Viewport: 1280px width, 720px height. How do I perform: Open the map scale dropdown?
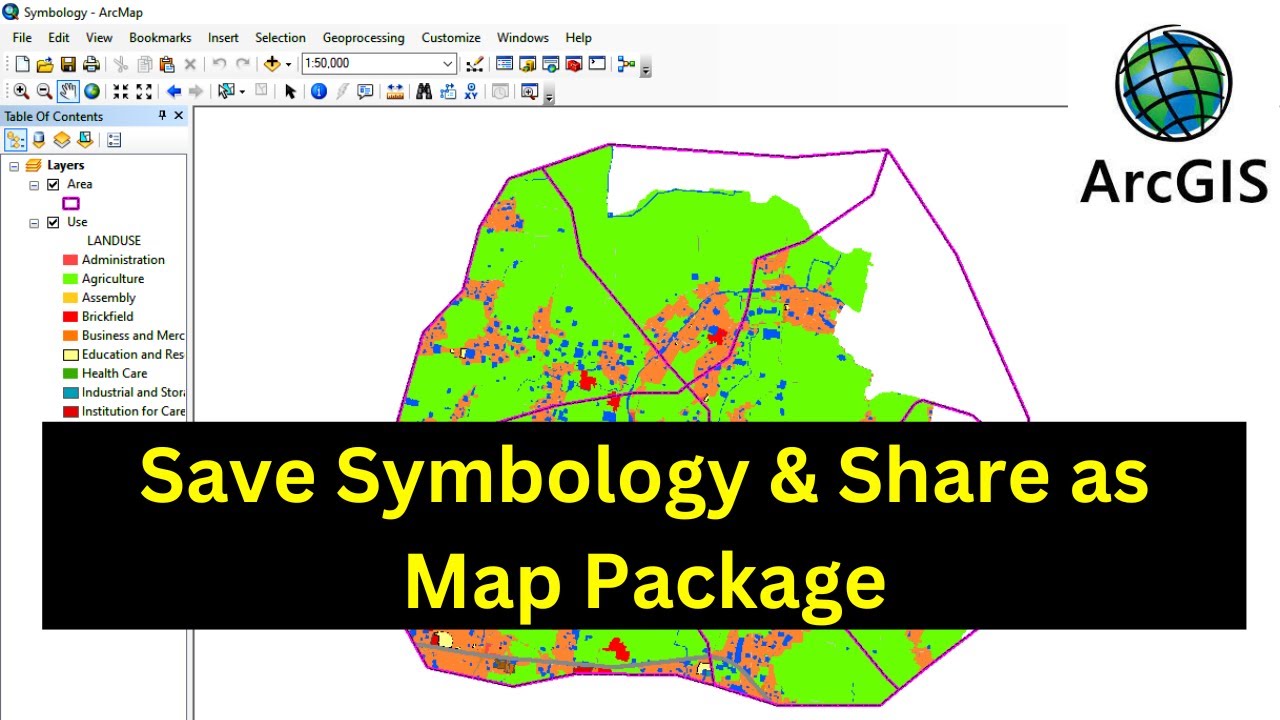click(448, 64)
